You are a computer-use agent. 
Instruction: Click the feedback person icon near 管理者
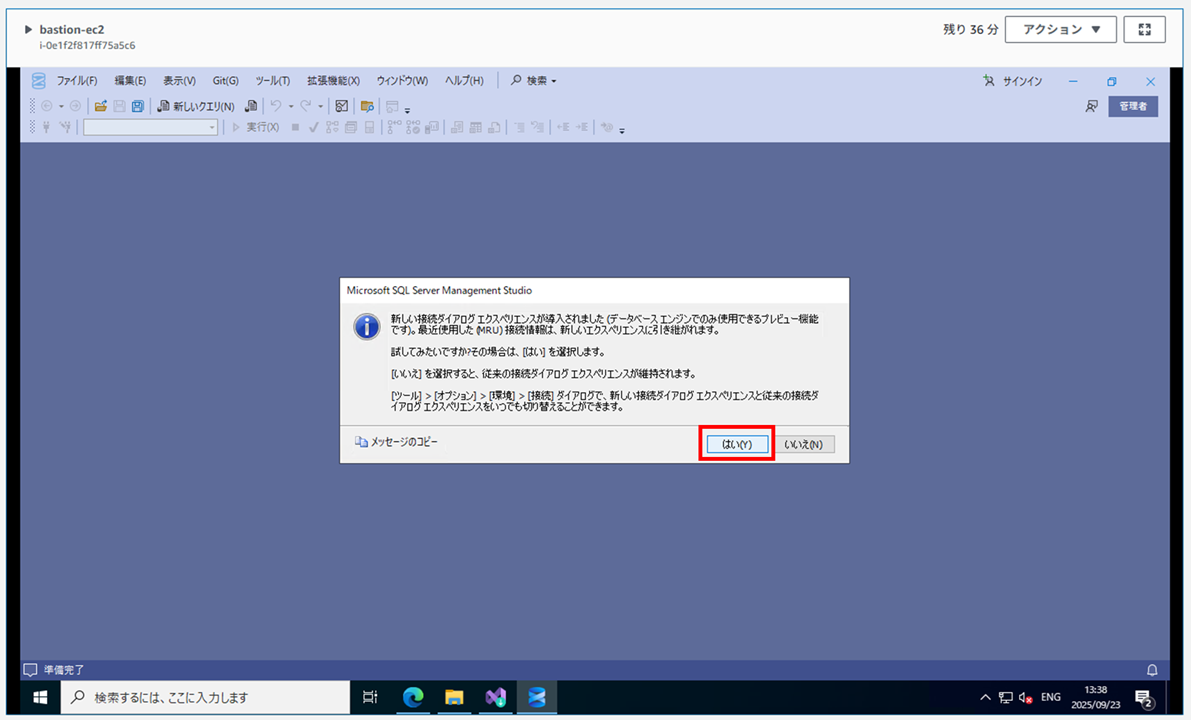1091,106
